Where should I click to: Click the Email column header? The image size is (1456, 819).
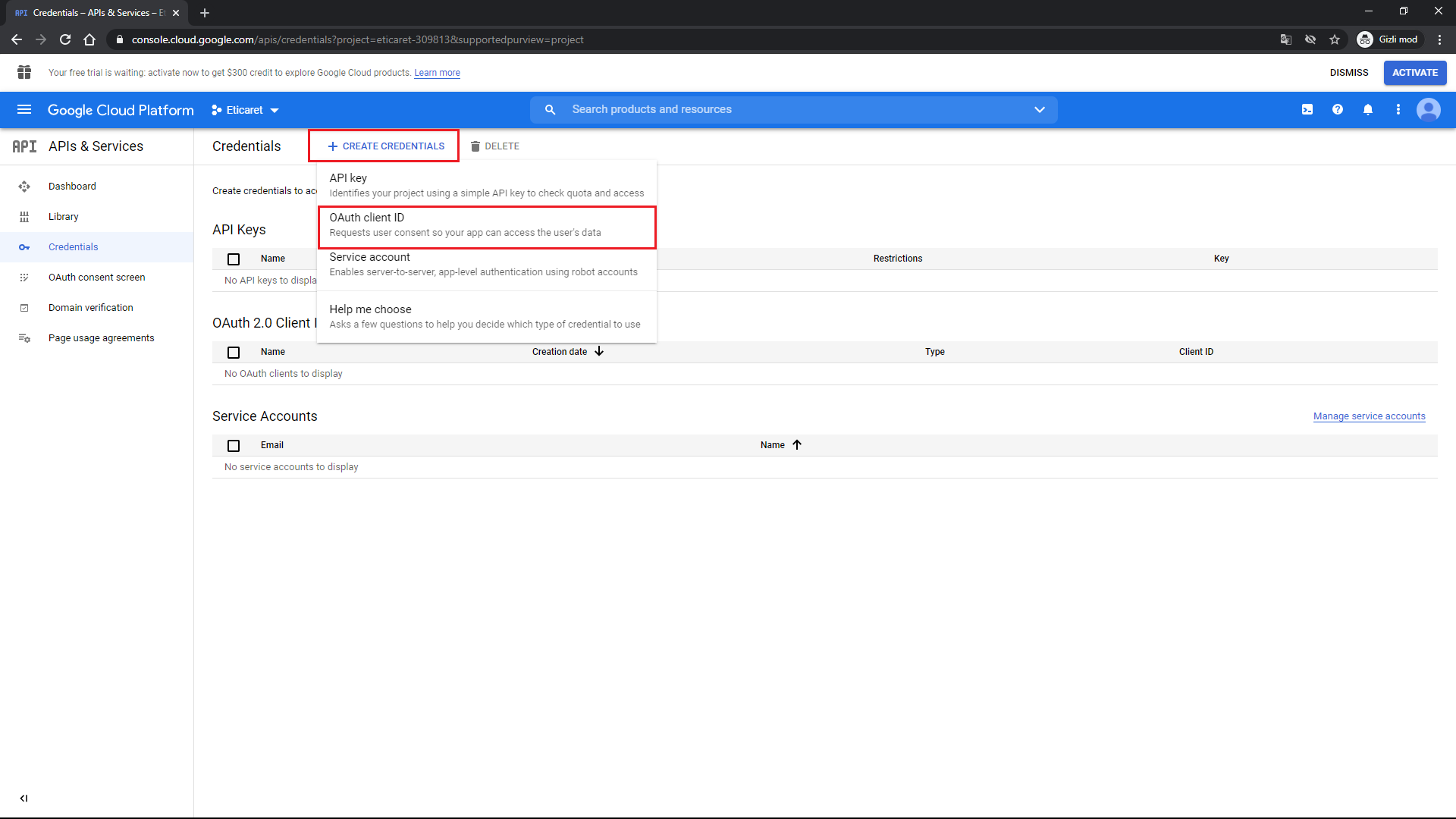[272, 445]
